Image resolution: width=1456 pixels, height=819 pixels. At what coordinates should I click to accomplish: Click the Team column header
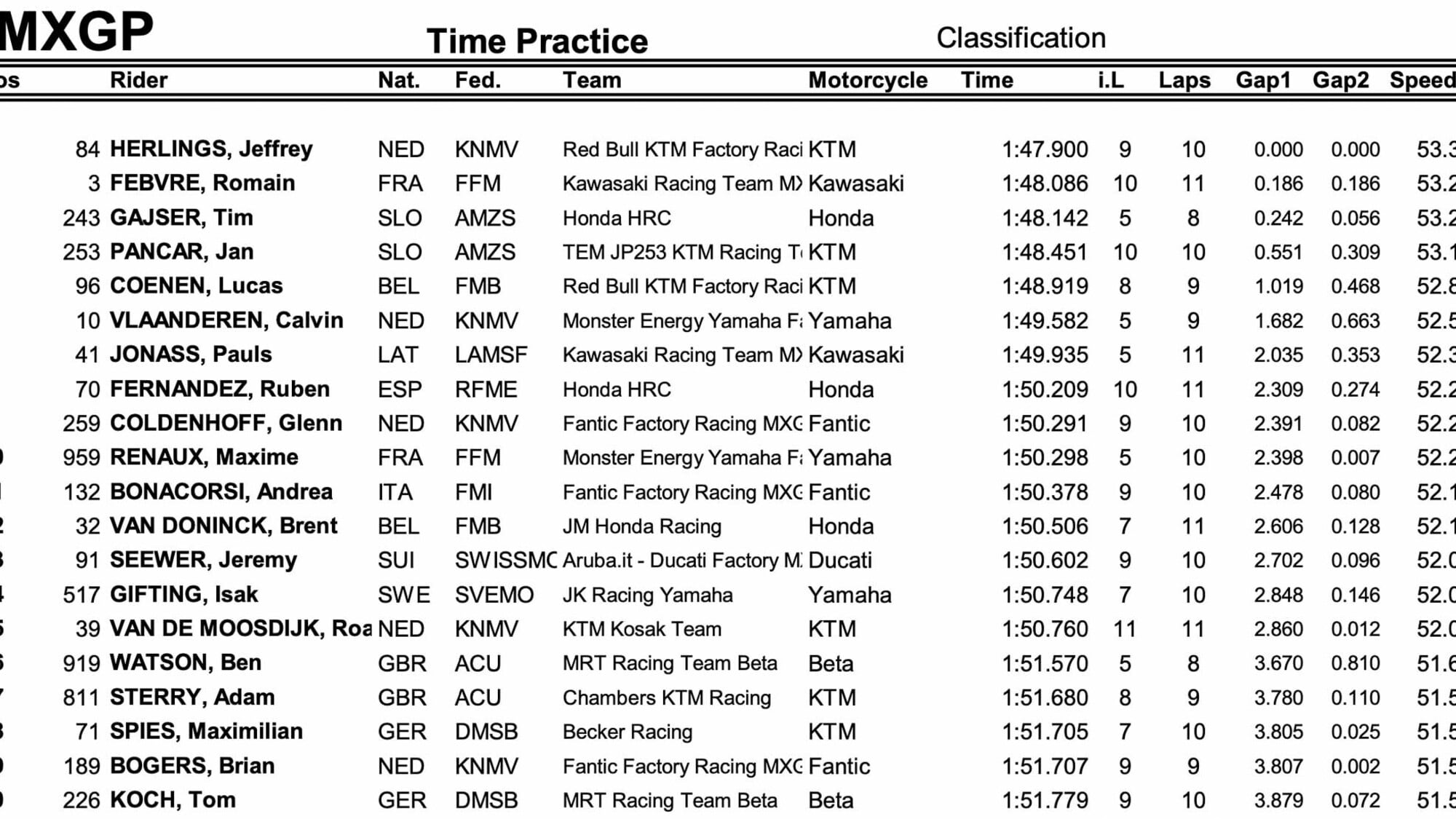coord(592,80)
